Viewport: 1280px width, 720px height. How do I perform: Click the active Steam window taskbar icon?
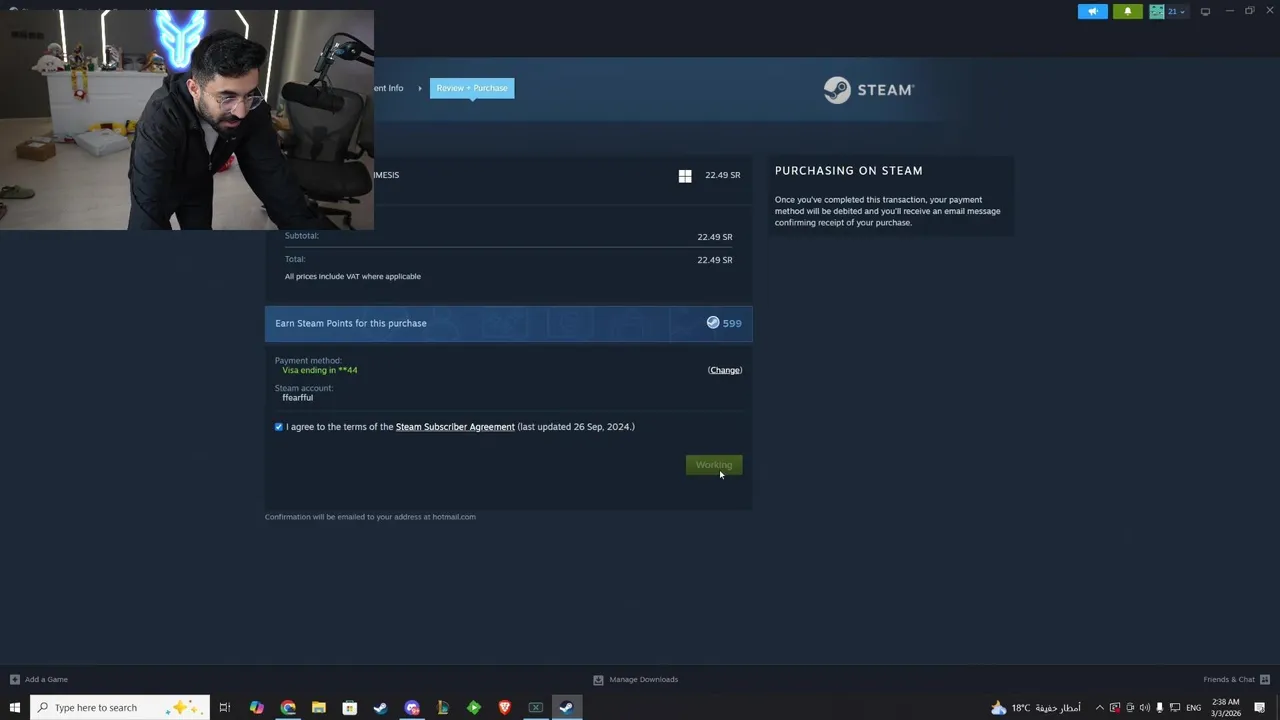pos(566,708)
